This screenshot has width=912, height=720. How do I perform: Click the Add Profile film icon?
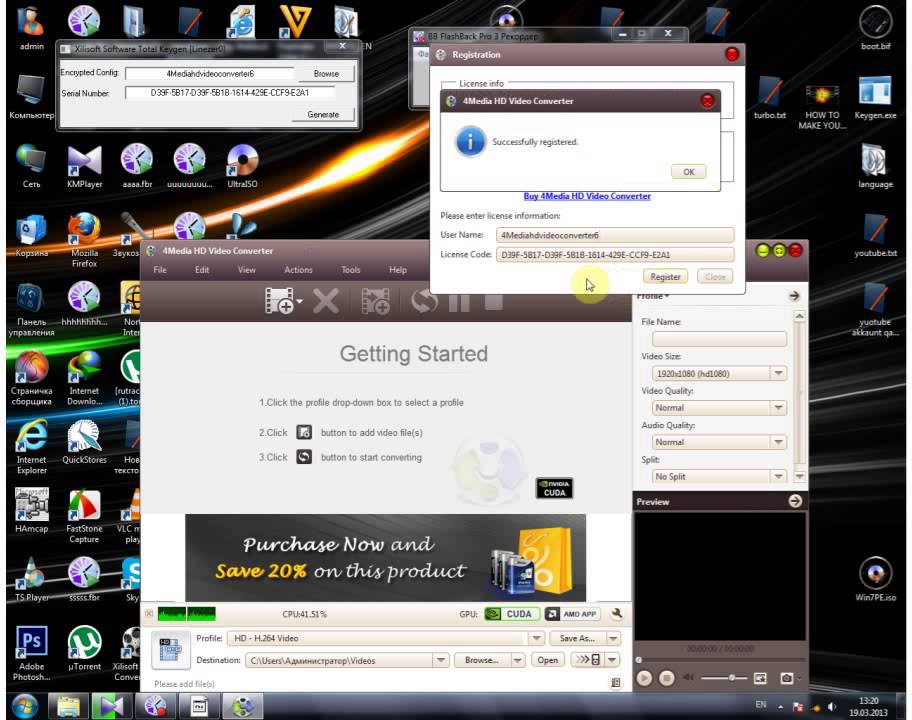coord(375,301)
